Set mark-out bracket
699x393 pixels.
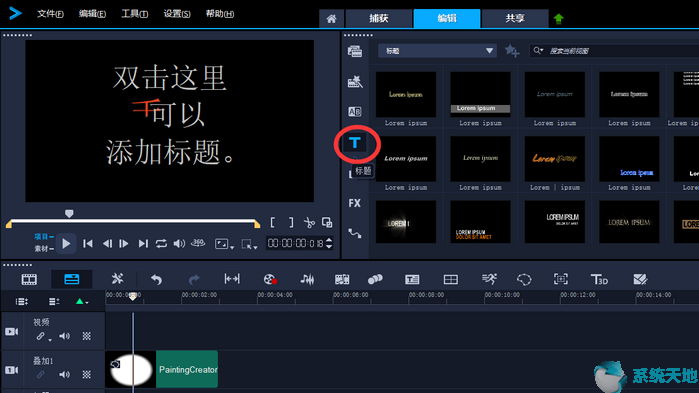(291, 222)
